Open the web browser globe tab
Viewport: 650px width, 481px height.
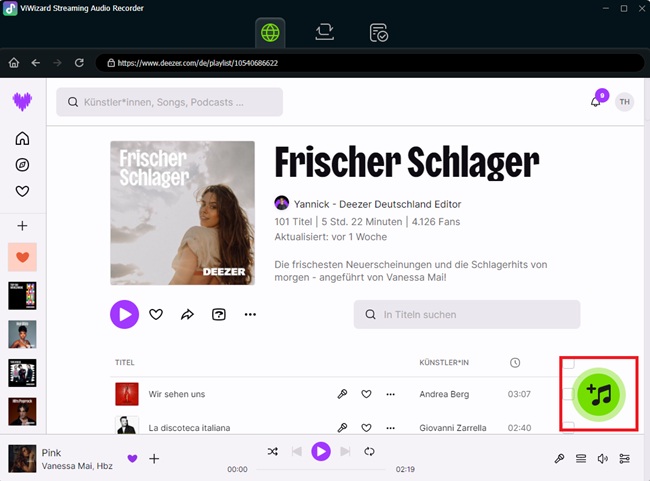[x=270, y=32]
